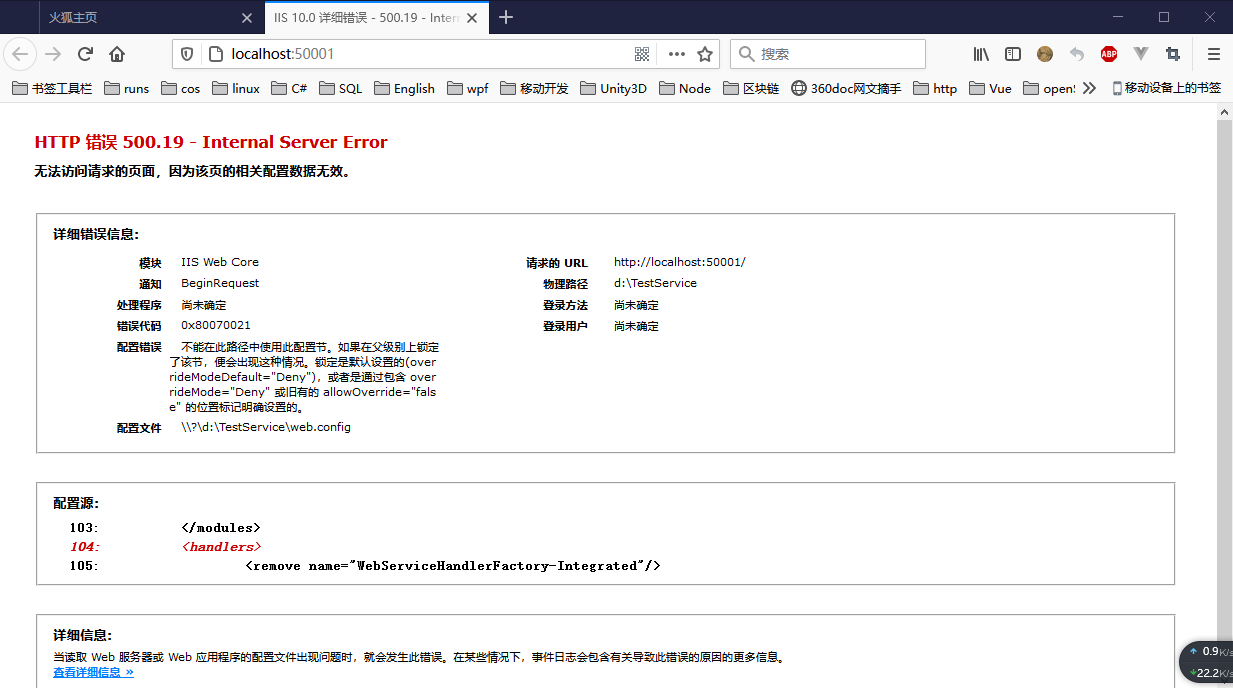Viewport: 1233px width, 688px height.
Task: Click the BeginRequest notification value
Action: (x=220, y=283)
